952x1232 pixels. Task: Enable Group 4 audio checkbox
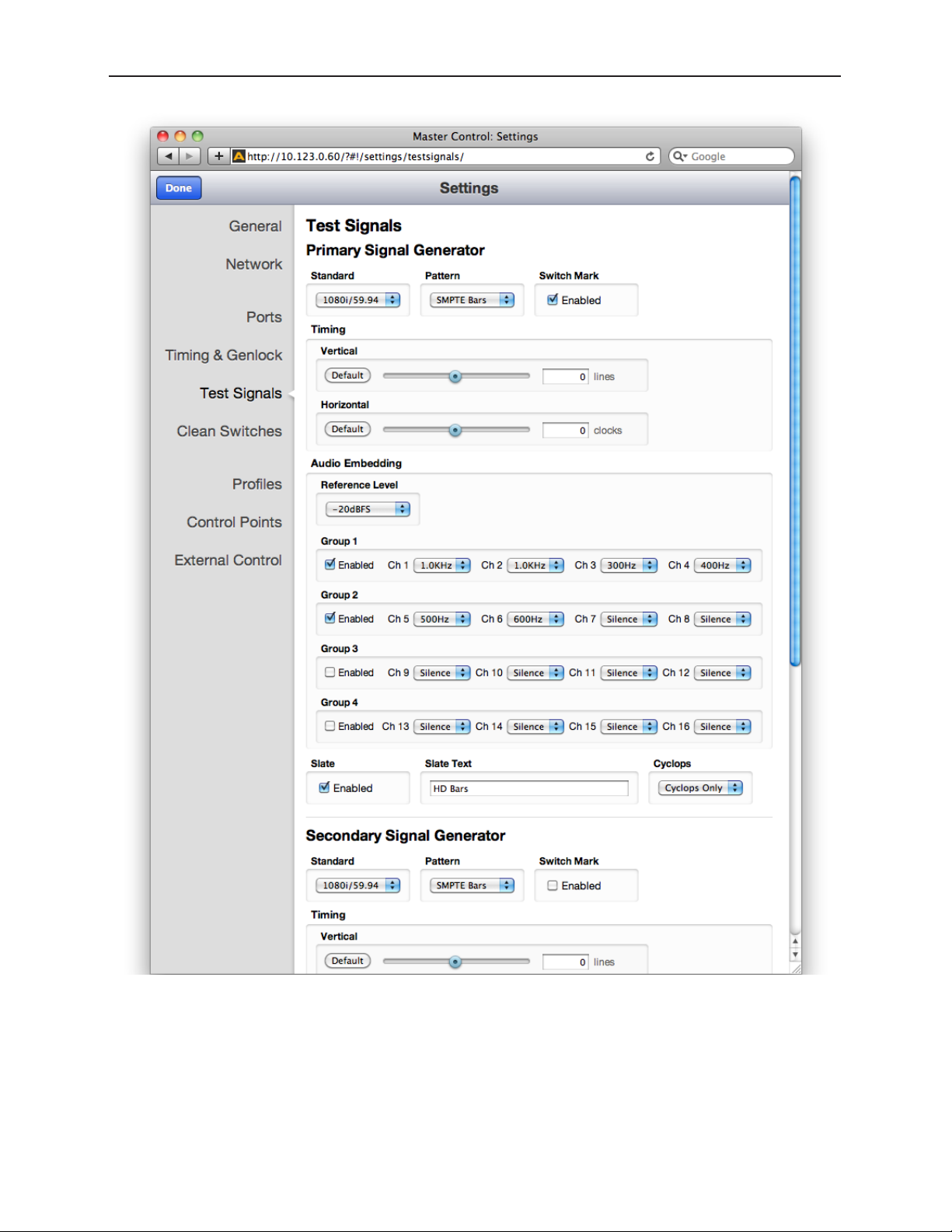click(x=330, y=725)
